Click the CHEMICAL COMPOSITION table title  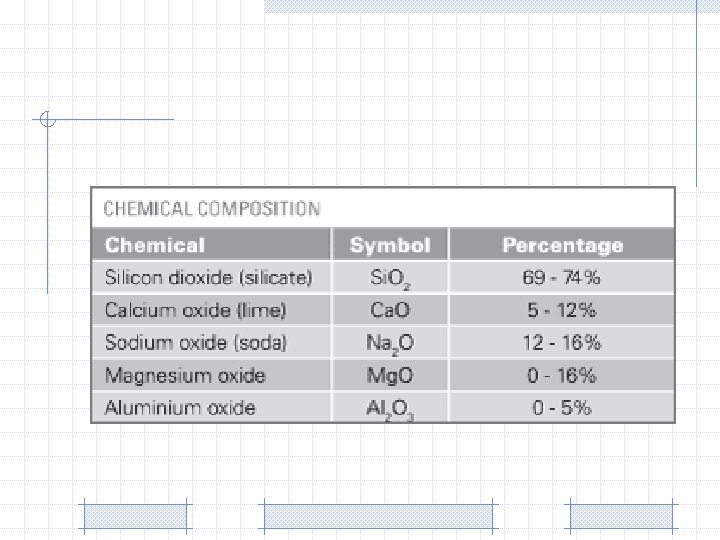212,209
